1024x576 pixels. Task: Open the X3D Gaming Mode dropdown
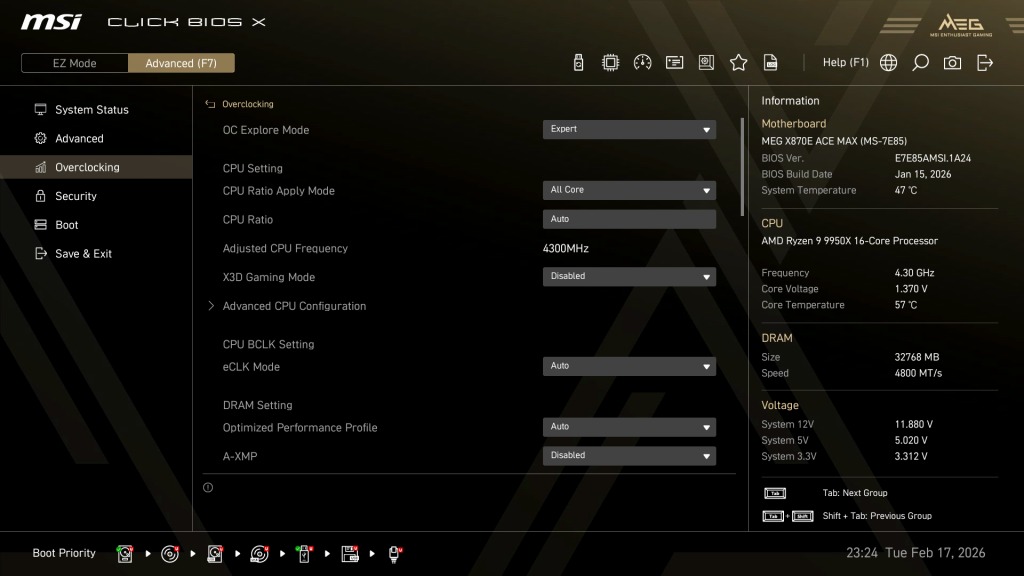click(629, 276)
